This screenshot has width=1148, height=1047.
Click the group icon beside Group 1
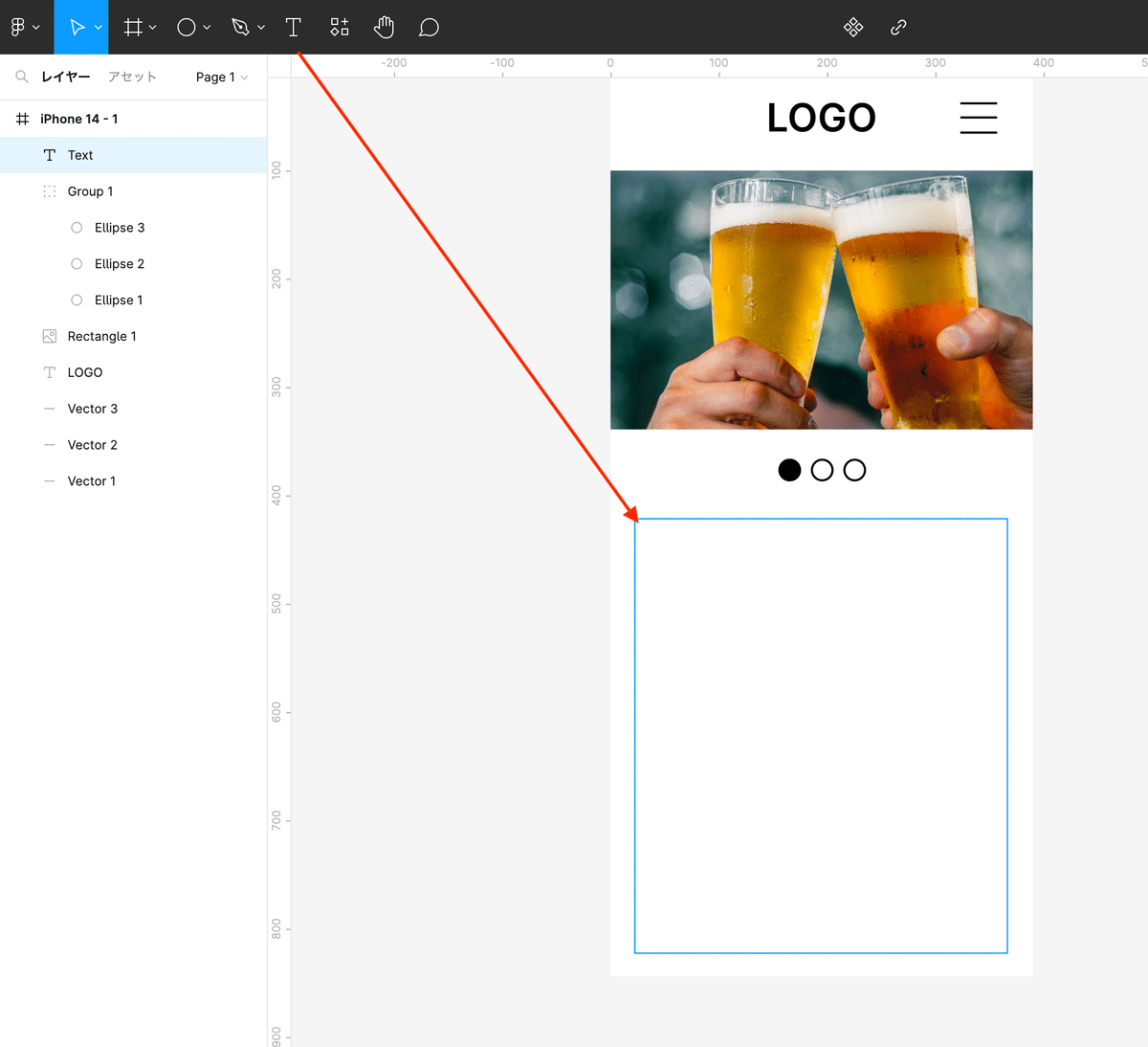point(50,191)
